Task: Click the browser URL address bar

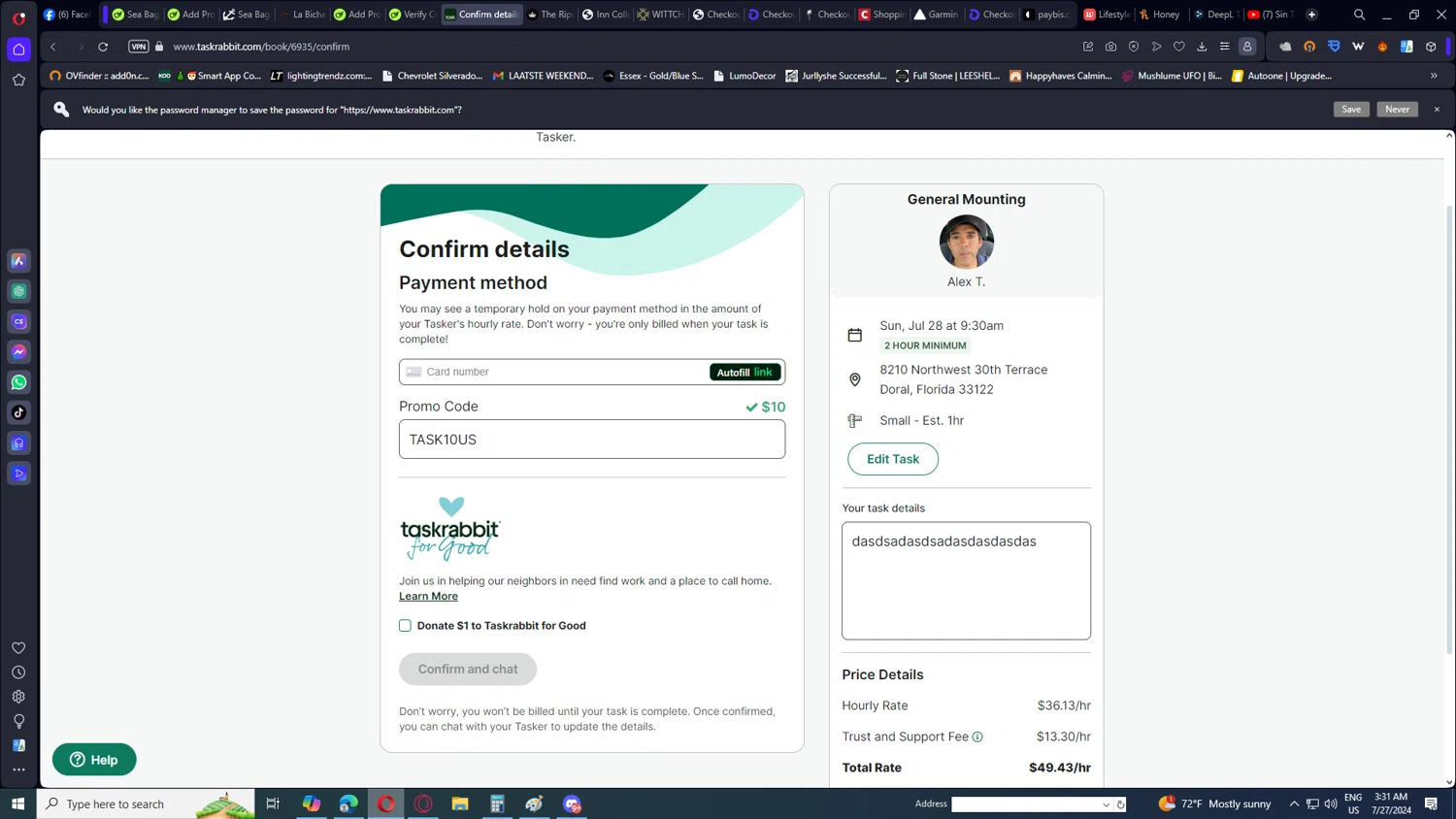Action: pos(621,47)
